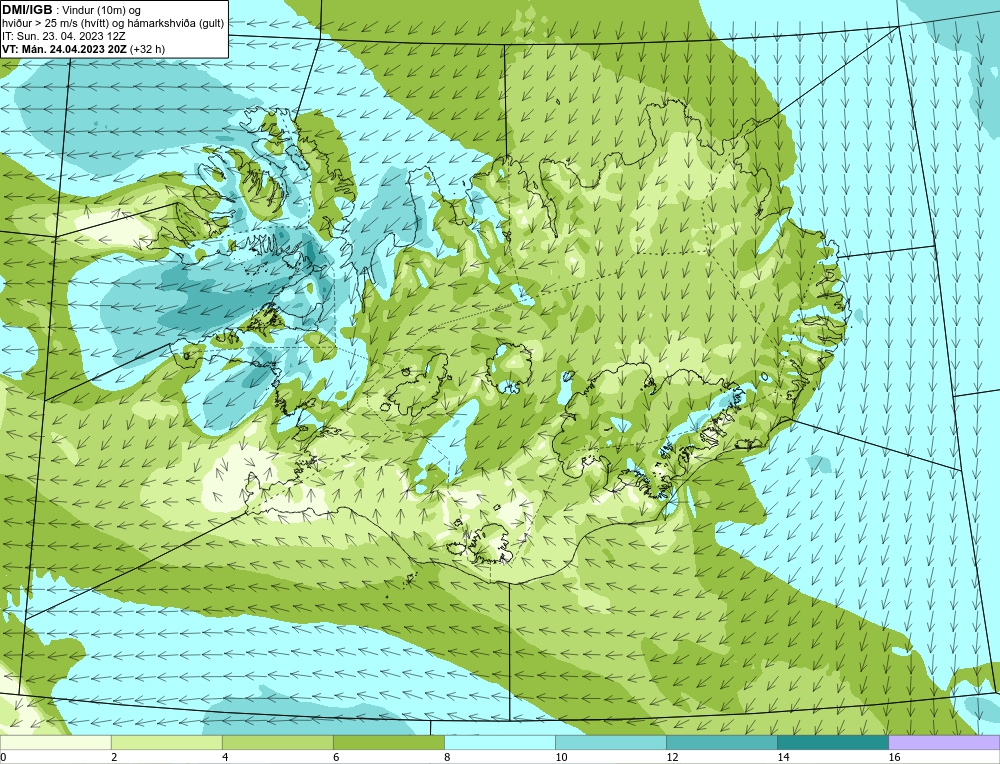
Task: Click the 2–4 m/s legend color band
Action: pyautogui.click(x=166, y=742)
